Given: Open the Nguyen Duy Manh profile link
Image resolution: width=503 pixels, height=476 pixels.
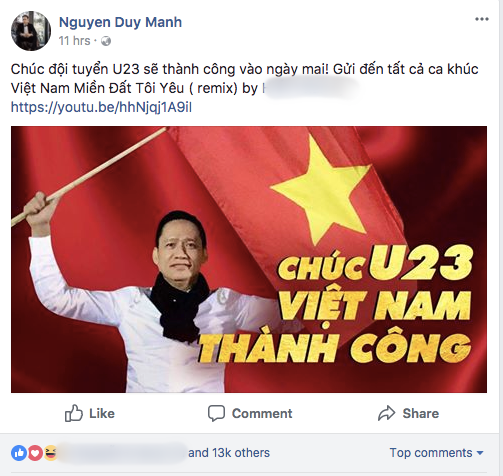Looking at the screenshot, I should (120, 22).
